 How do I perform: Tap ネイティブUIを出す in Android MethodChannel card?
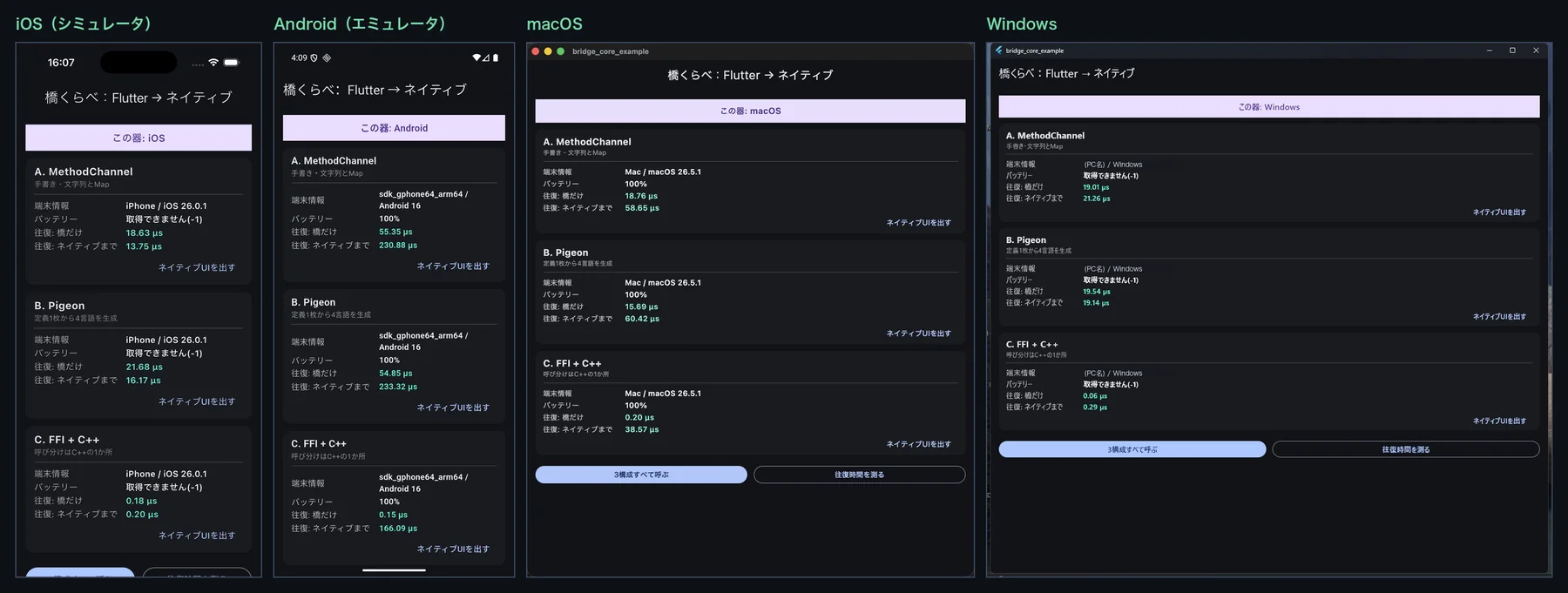pyautogui.click(x=453, y=266)
